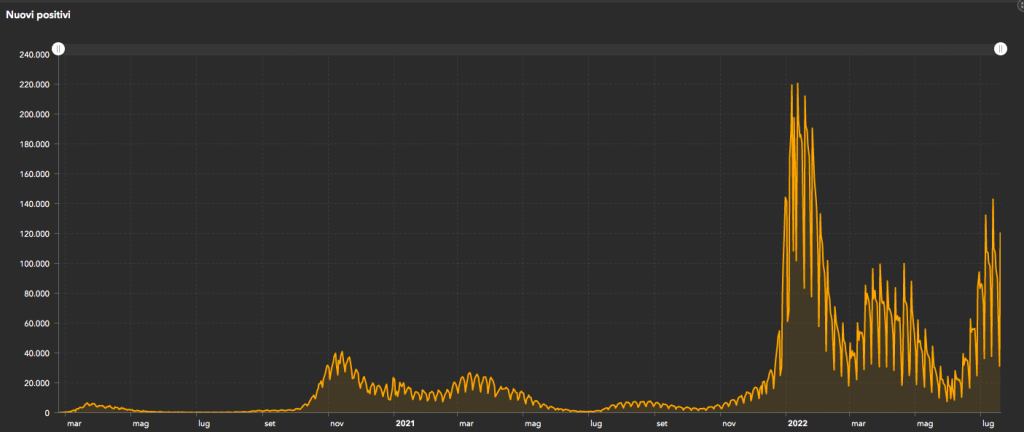Click the first "mar" label on the x-axis
This screenshot has height=432, width=1024.
(73, 423)
